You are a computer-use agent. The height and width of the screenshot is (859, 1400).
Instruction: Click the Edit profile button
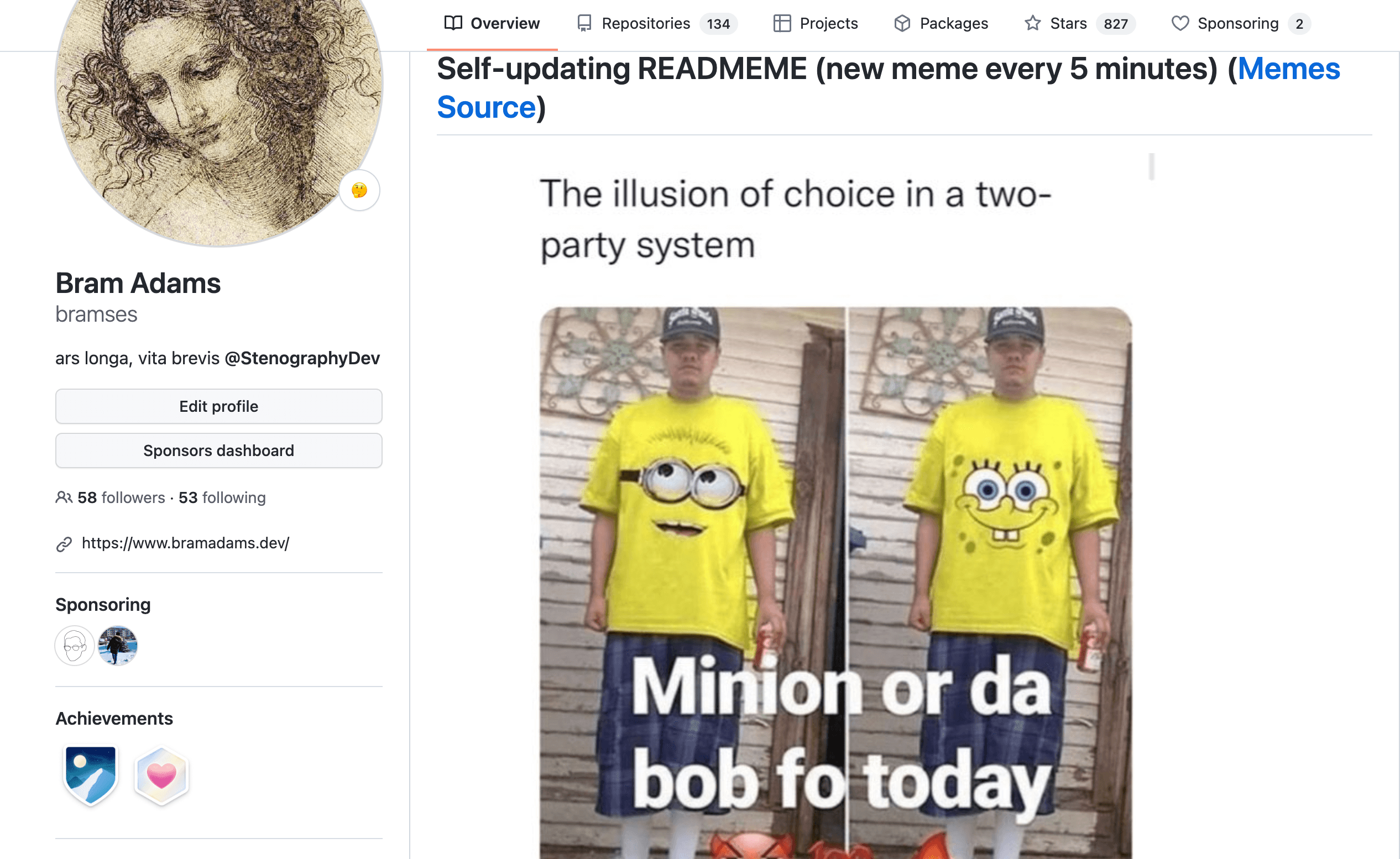point(219,406)
